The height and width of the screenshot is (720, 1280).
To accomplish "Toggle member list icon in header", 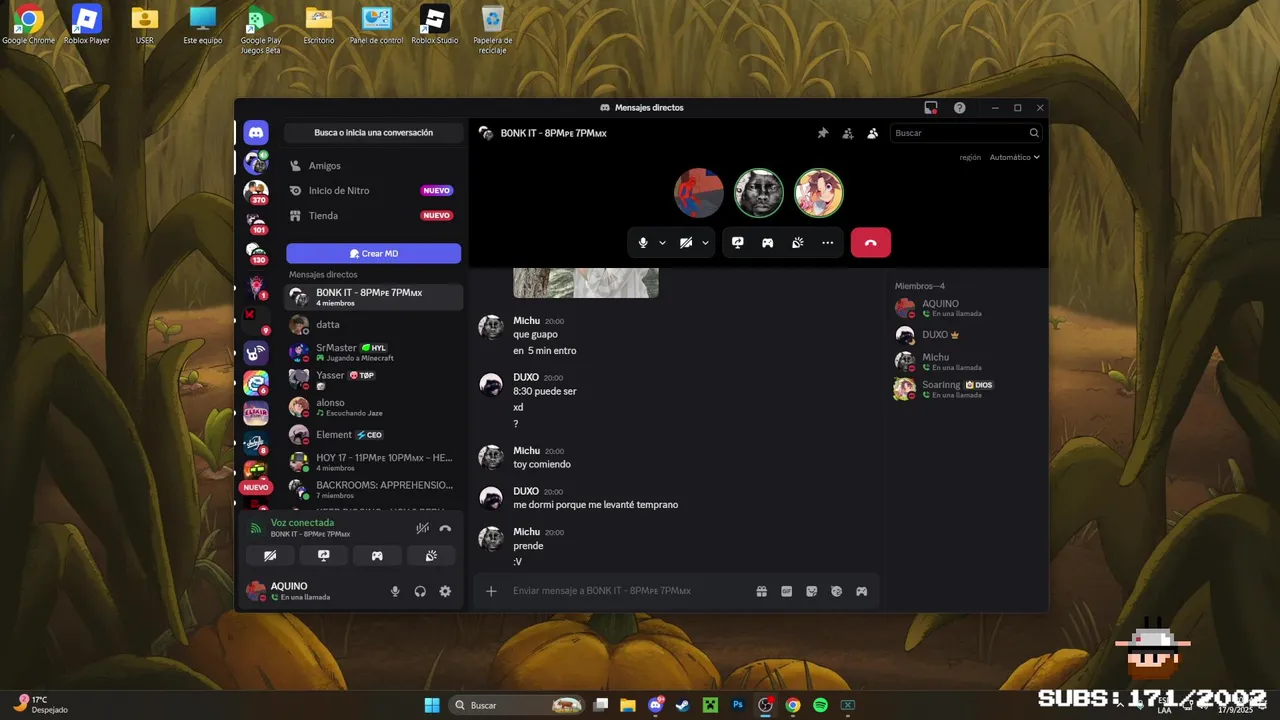I will pos(873,133).
